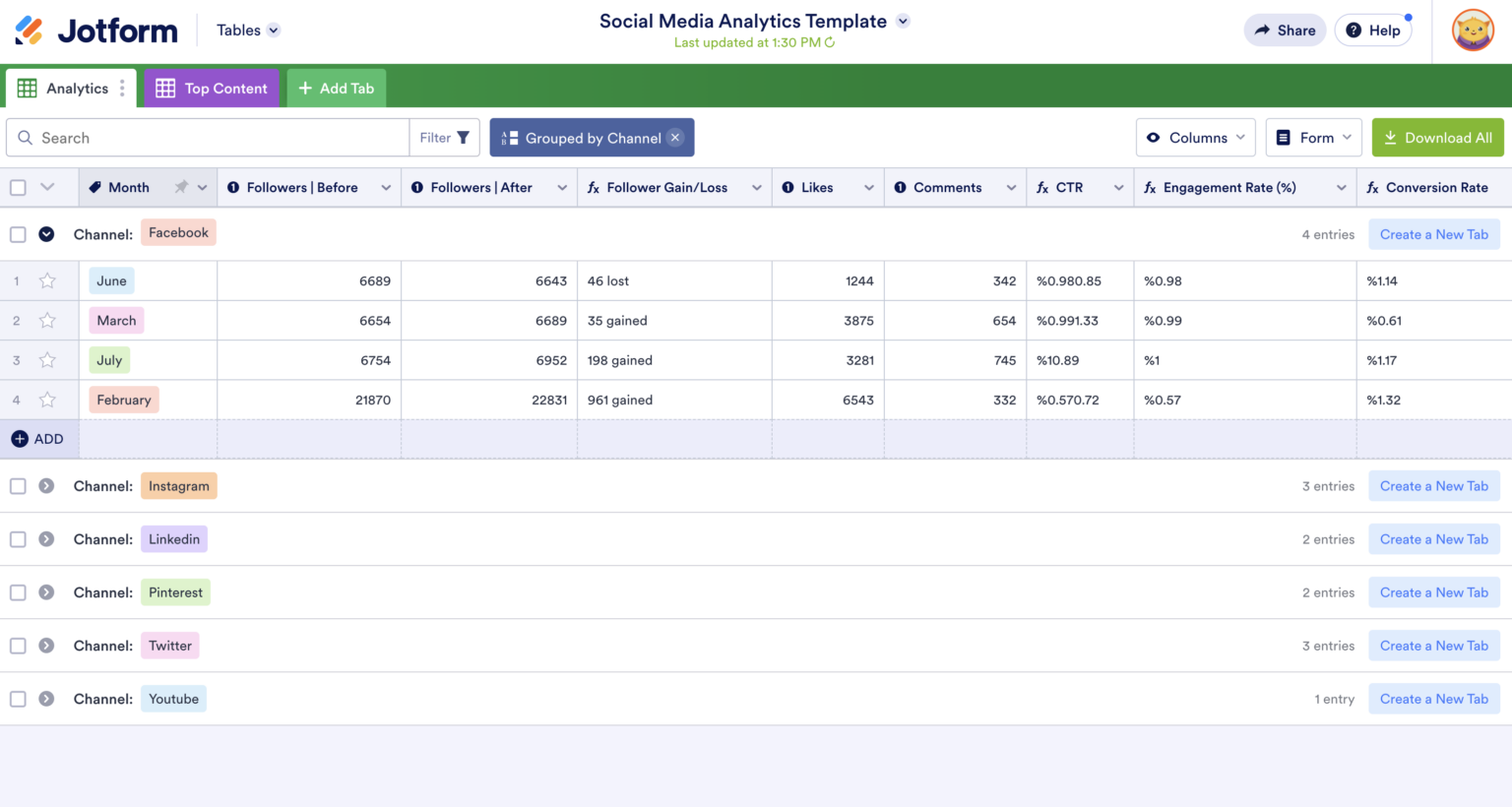Select the checkbox for the Facebook channel group
Image resolution: width=1512 pixels, height=807 pixels.
[x=18, y=234]
